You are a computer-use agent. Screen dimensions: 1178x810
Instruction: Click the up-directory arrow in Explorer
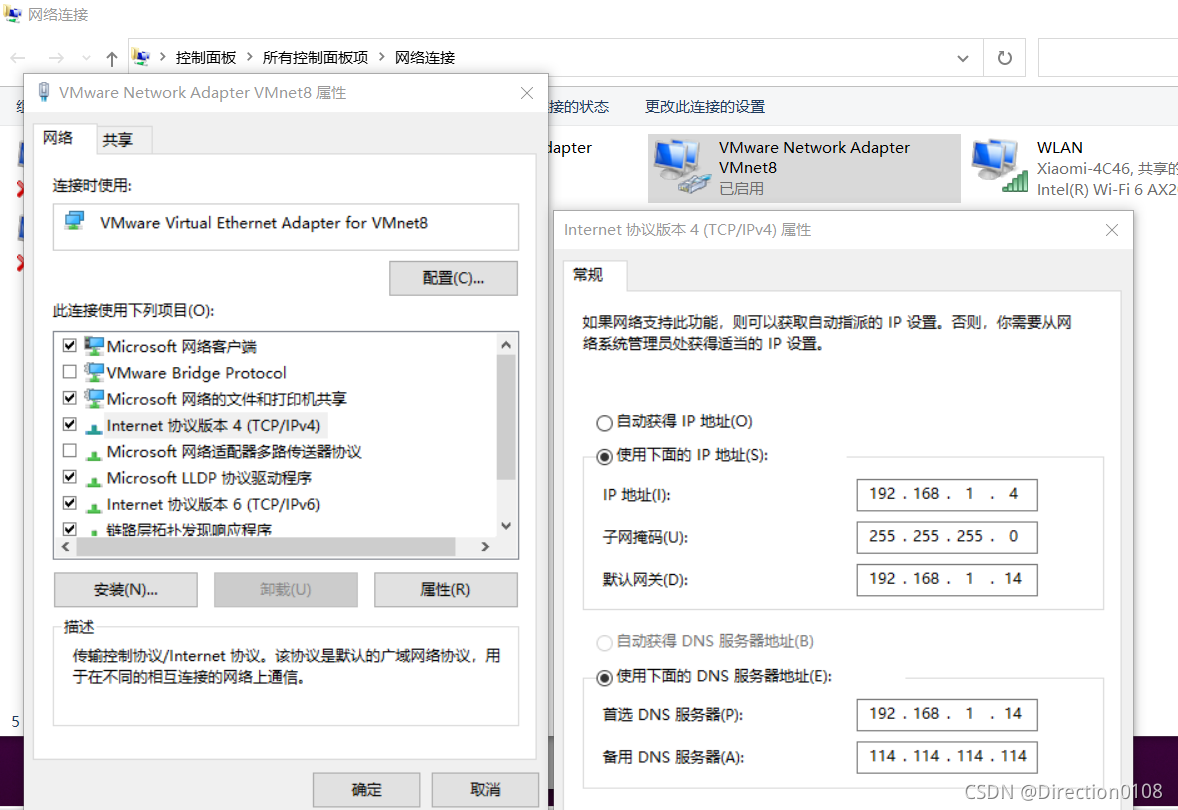(112, 58)
